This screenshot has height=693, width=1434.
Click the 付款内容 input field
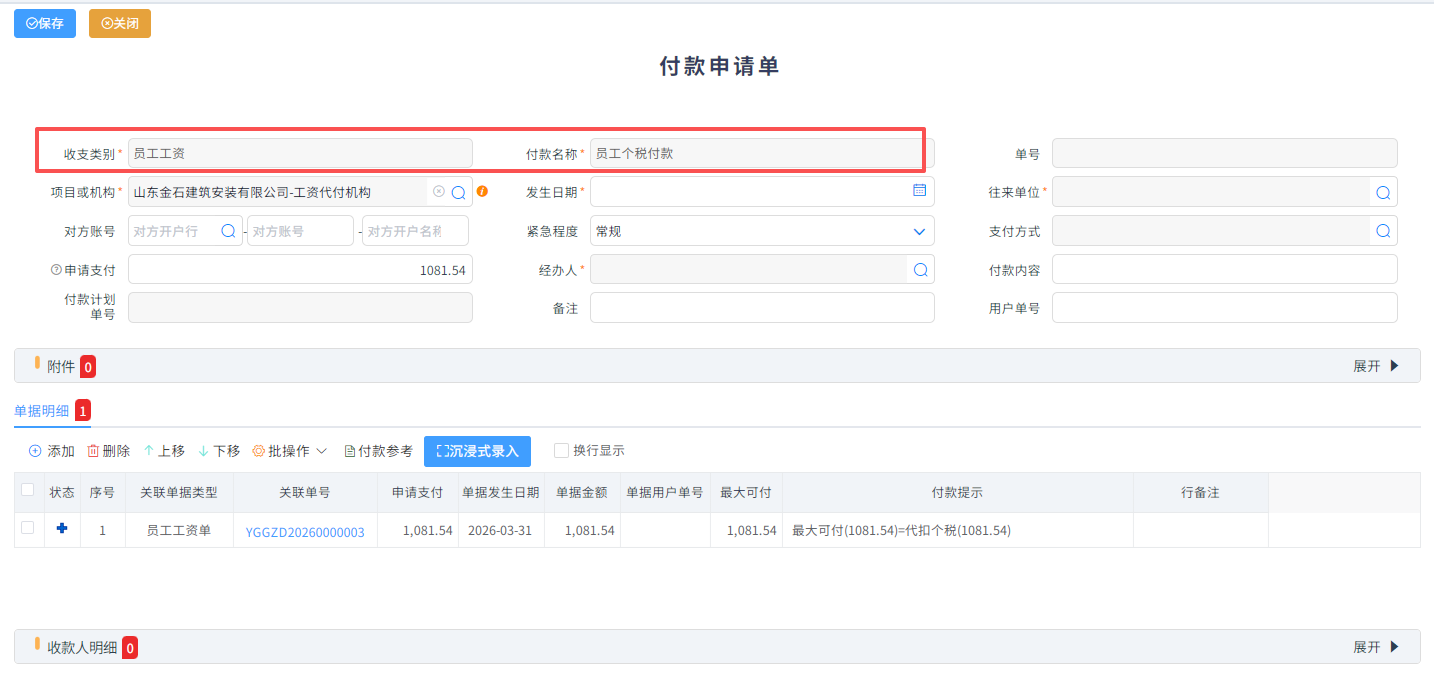1224,270
